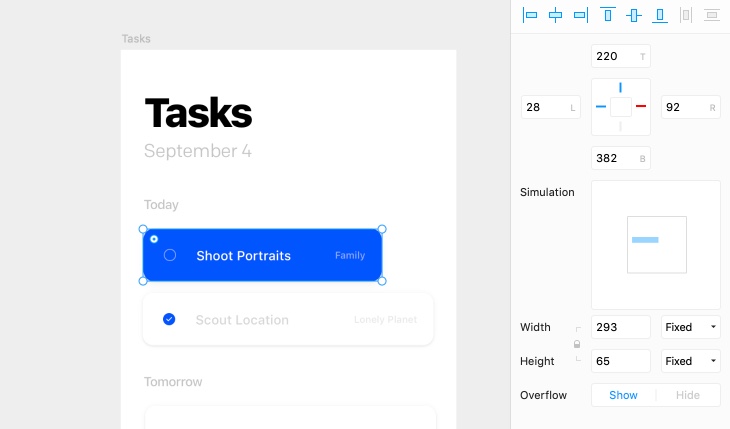The width and height of the screenshot is (730, 429).
Task: Edit the top offset field 220
Action: point(621,56)
